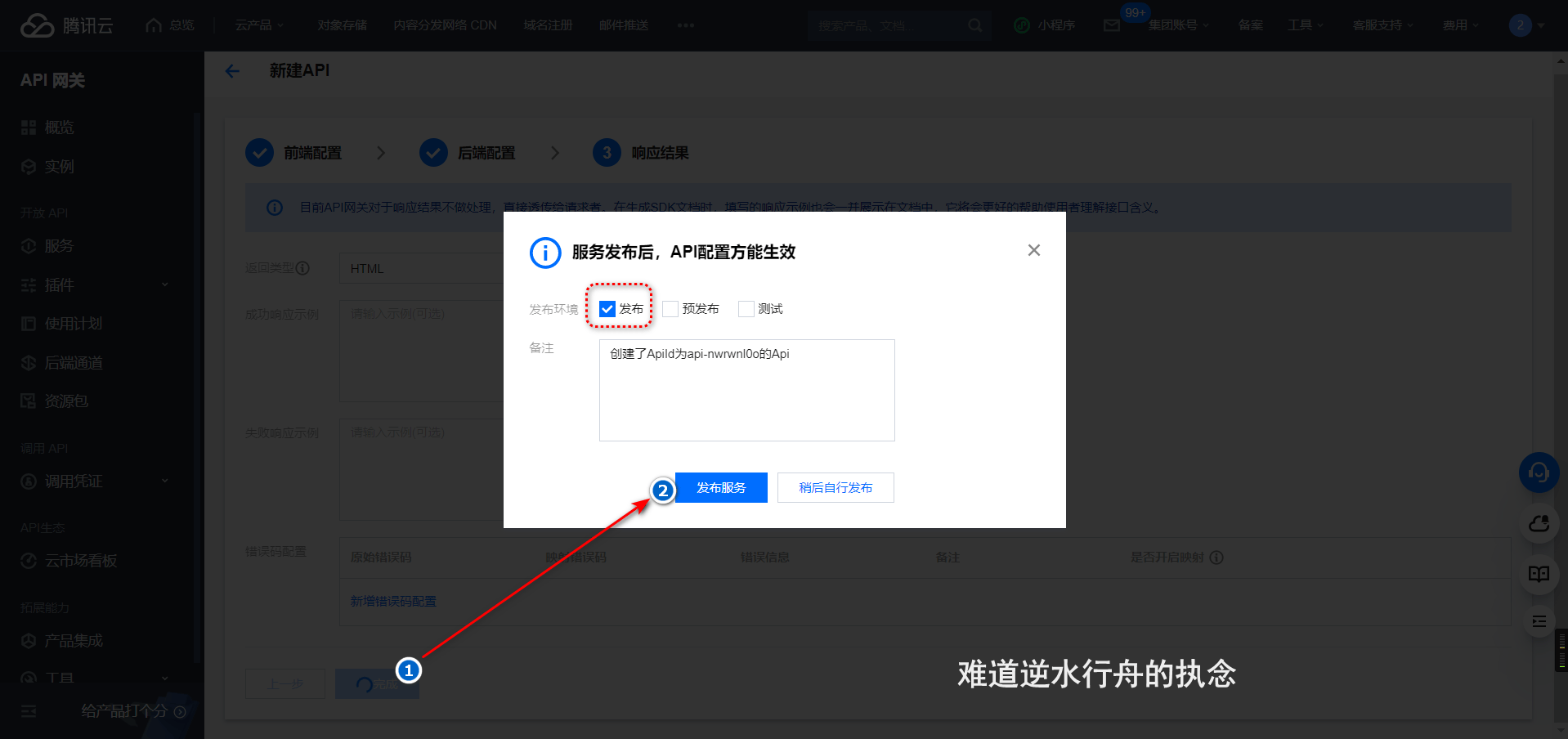Click the info icon beside 返回类型
1568x739 pixels.
304,267
